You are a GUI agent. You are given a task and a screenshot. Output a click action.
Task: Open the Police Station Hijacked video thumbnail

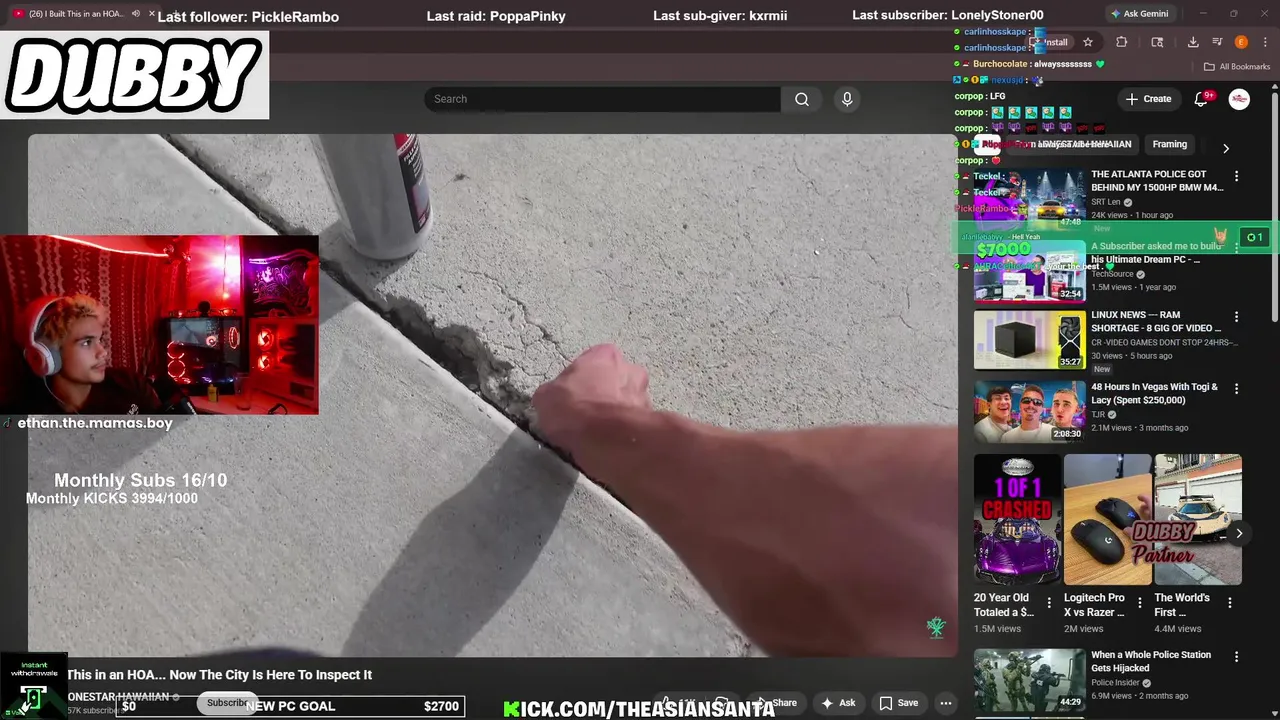coord(1029,679)
